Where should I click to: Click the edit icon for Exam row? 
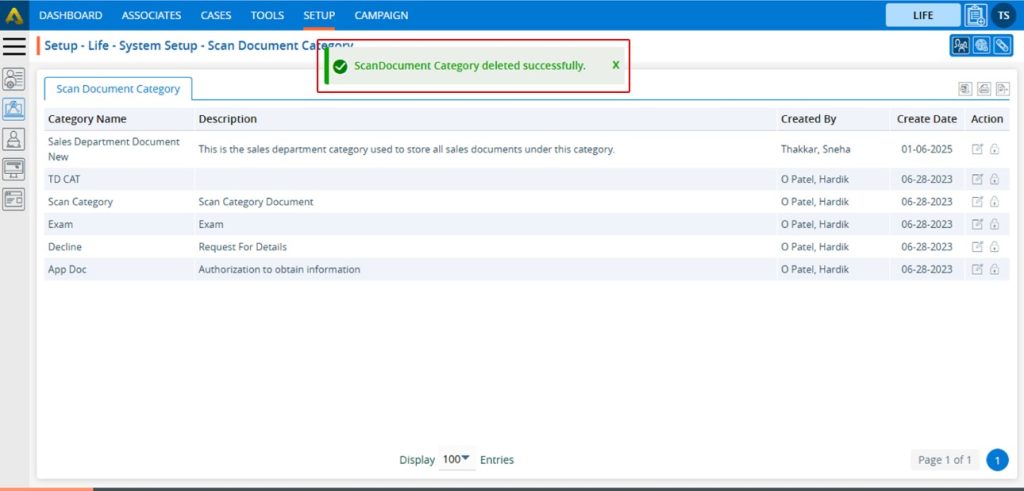(x=978, y=225)
